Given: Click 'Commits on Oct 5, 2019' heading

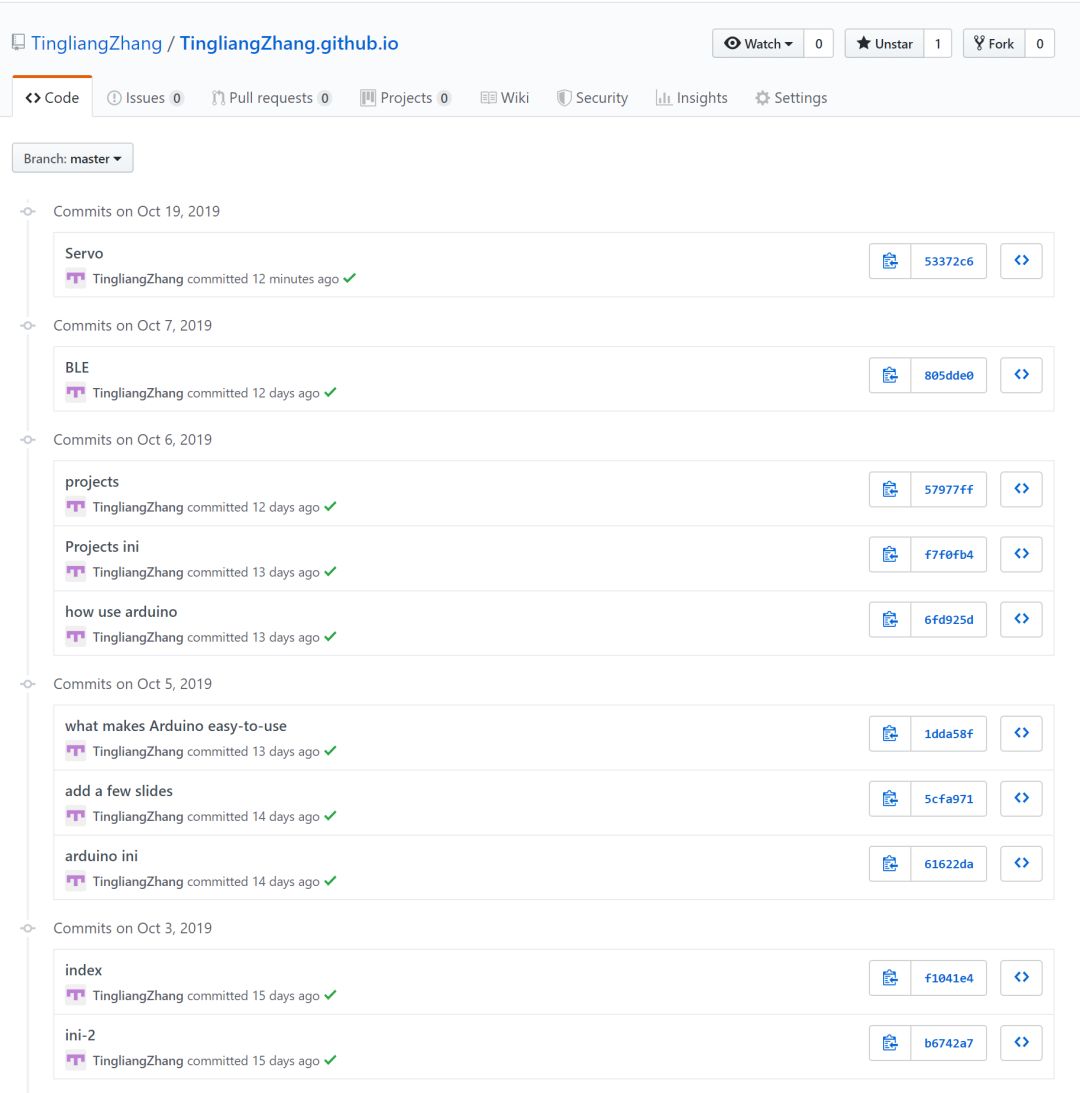Looking at the screenshot, I should click(x=132, y=684).
